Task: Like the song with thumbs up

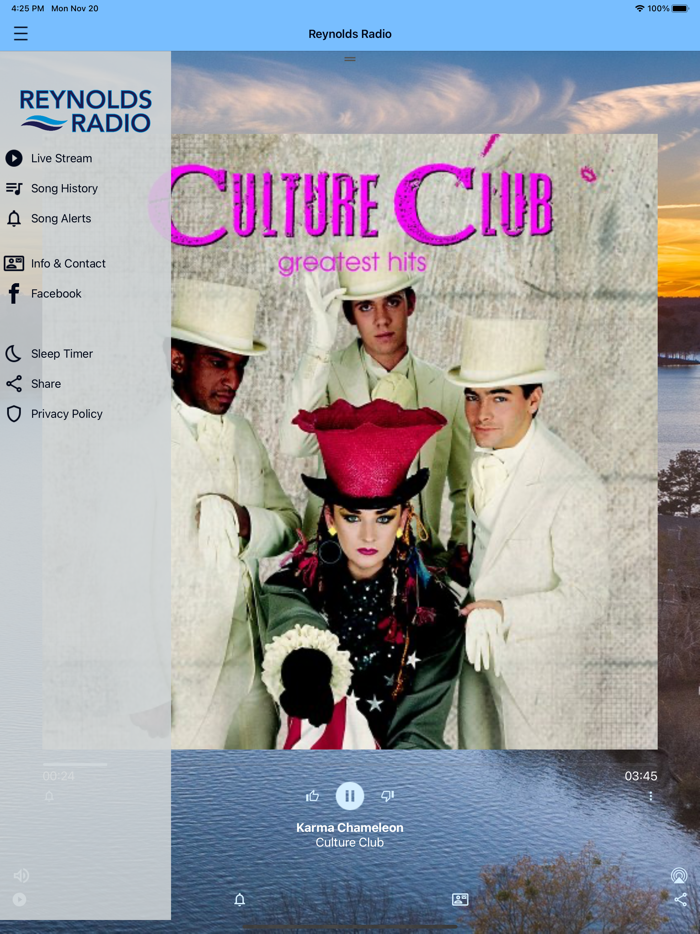Action: pos(312,796)
